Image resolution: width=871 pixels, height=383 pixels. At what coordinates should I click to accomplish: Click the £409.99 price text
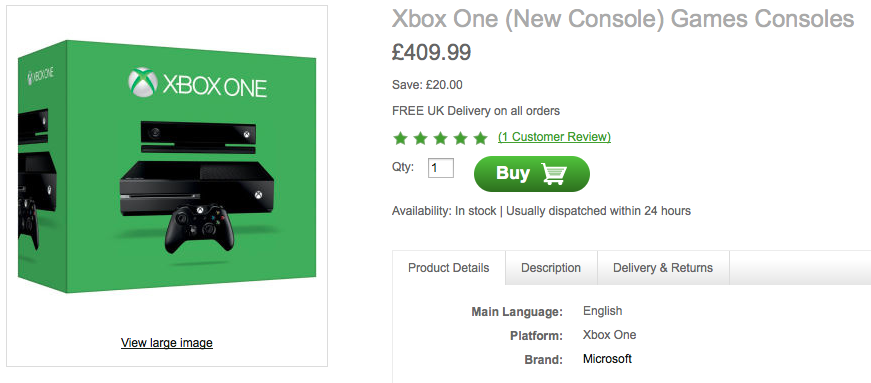click(432, 52)
